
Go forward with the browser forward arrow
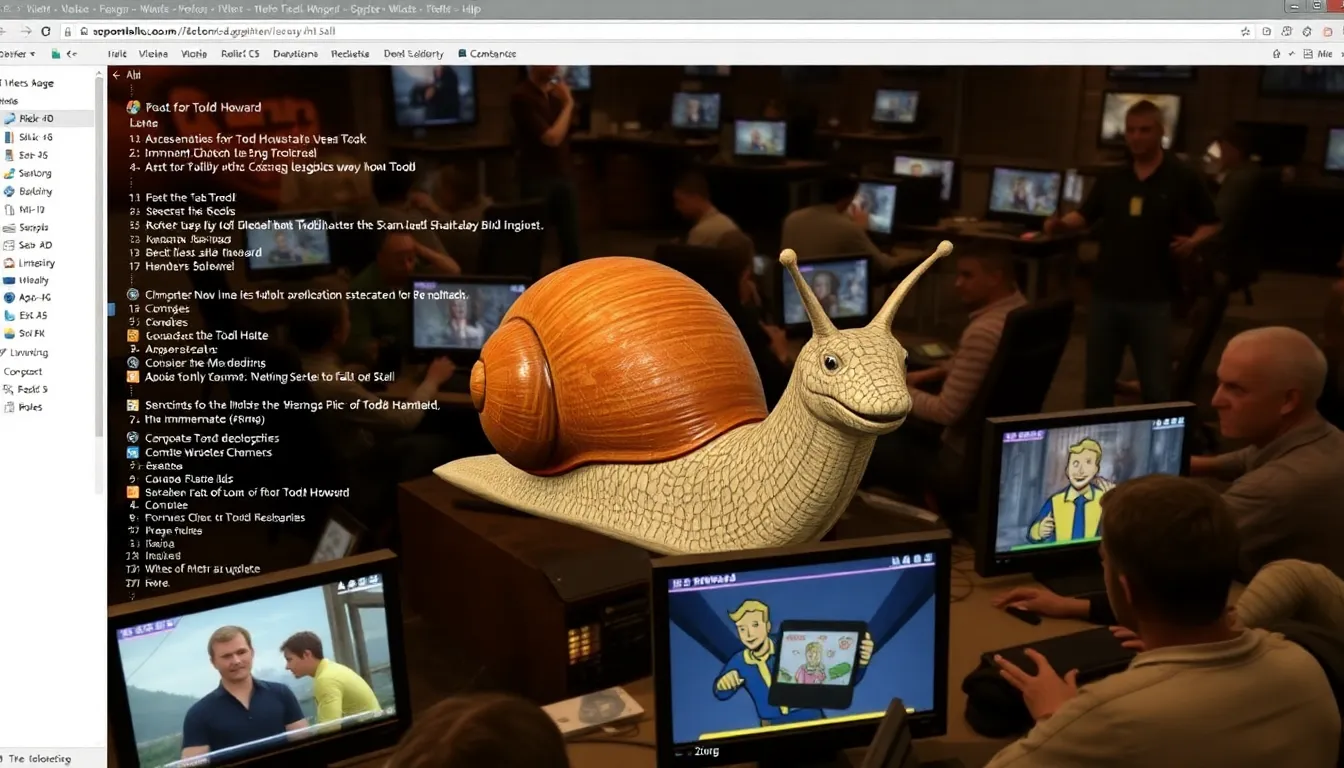(x=25, y=32)
